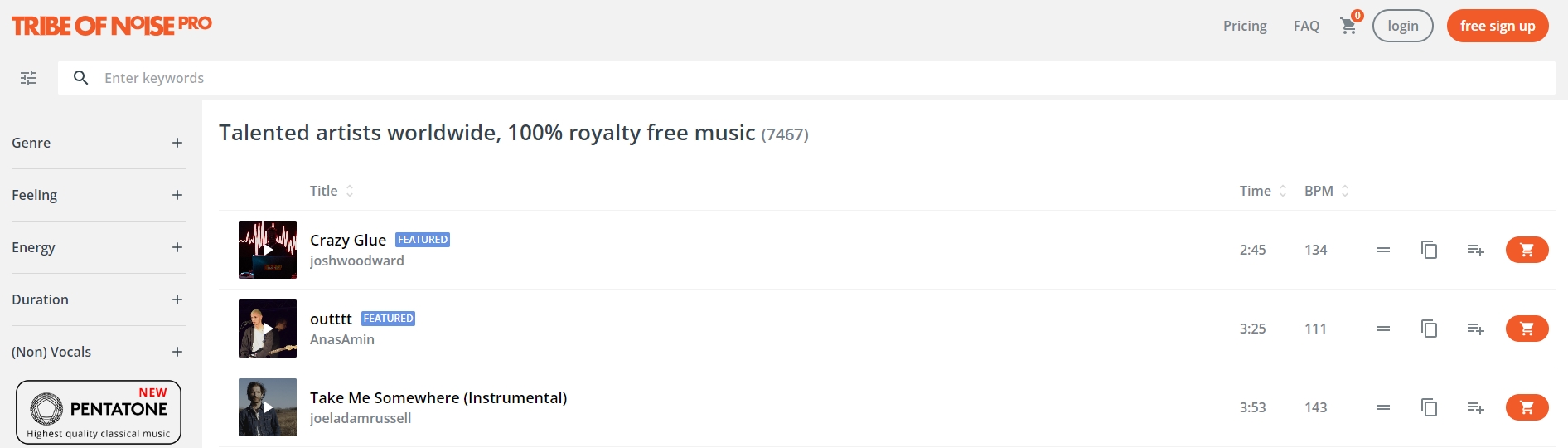The height and width of the screenshot is (448, 1568).
Task: Show similar tracks for Crazy Glue
Action: tap(1382, 250)
